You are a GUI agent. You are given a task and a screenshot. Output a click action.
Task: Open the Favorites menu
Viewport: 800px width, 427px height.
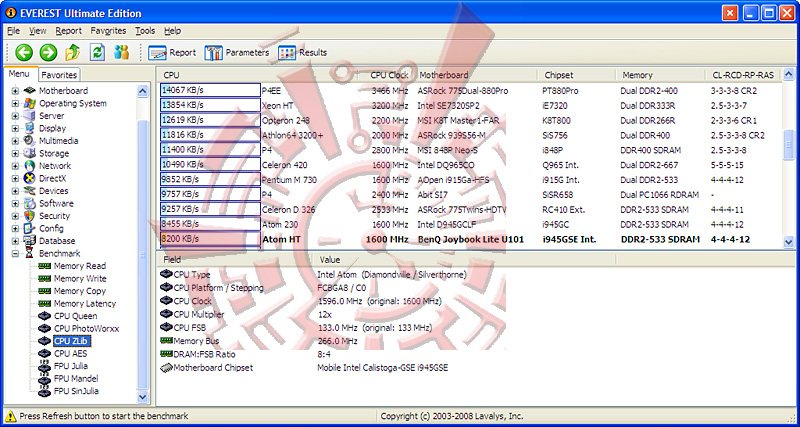pyautogui.click(x=108, y=31)
